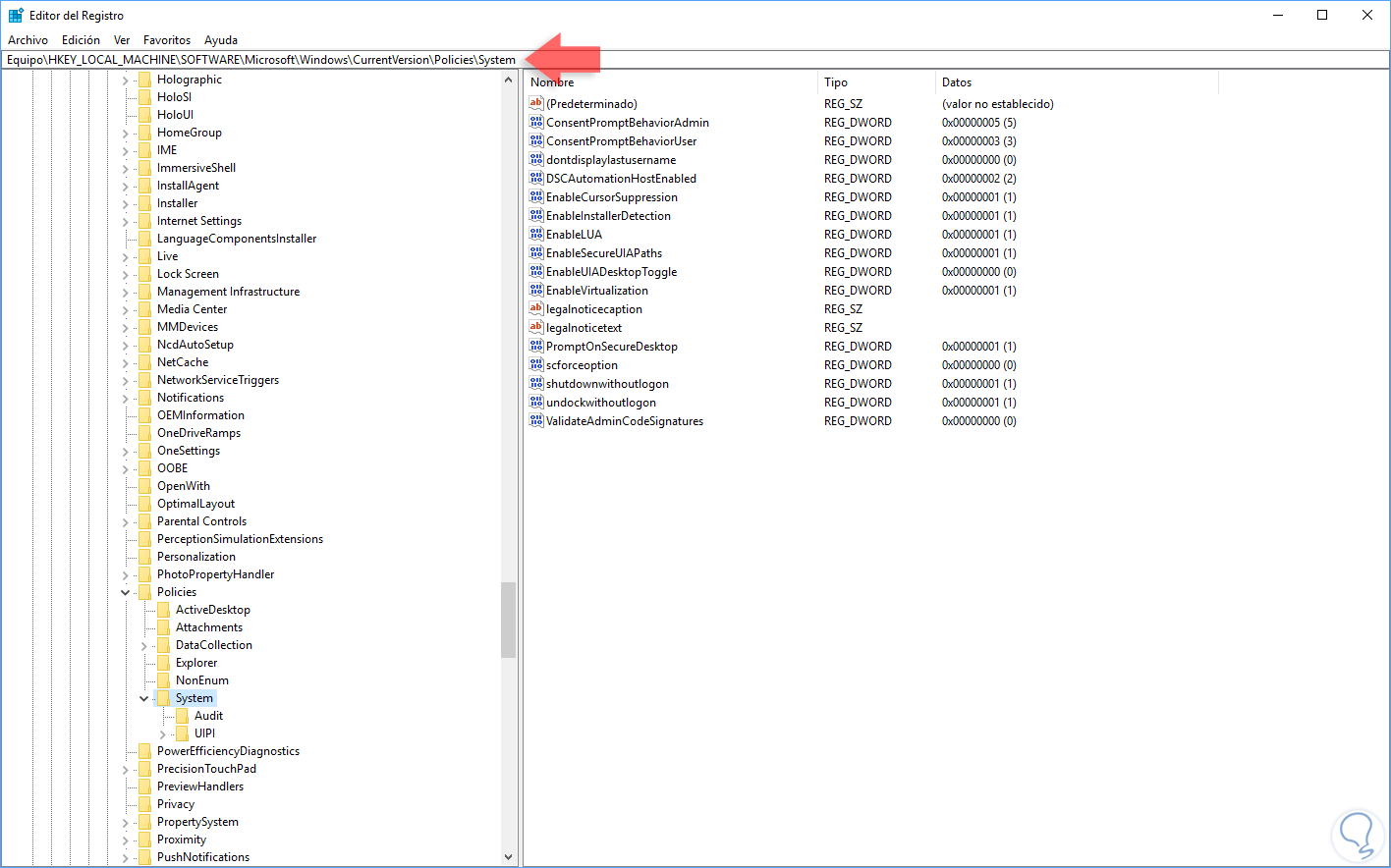Click the HomeGroup folder icon
1391x868 pixels.
144,133
